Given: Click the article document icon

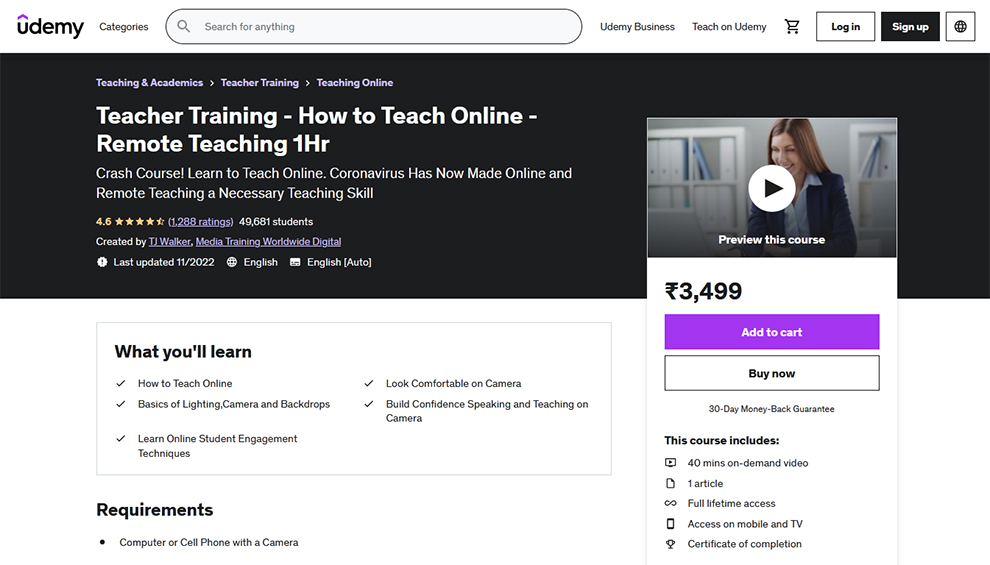Looking at the screenshot, I should pos(671,484).
